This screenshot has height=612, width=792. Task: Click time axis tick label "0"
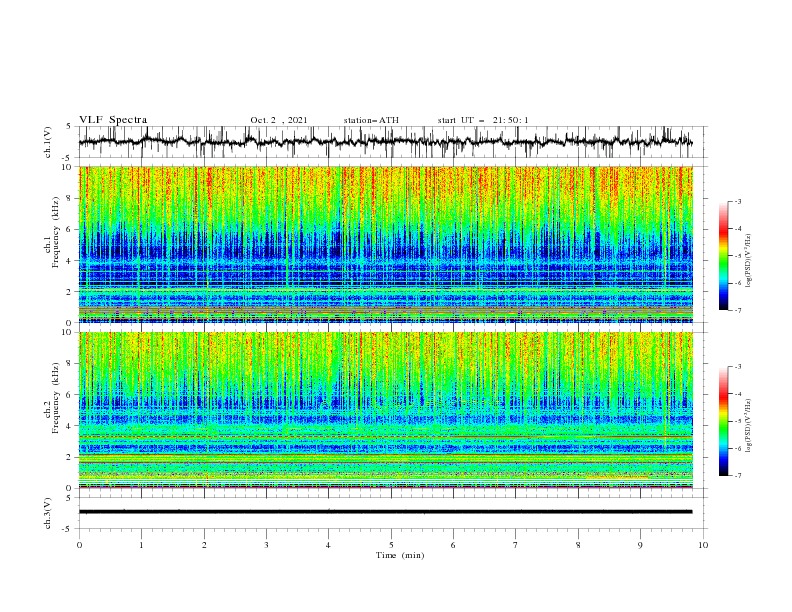point(79,545)
